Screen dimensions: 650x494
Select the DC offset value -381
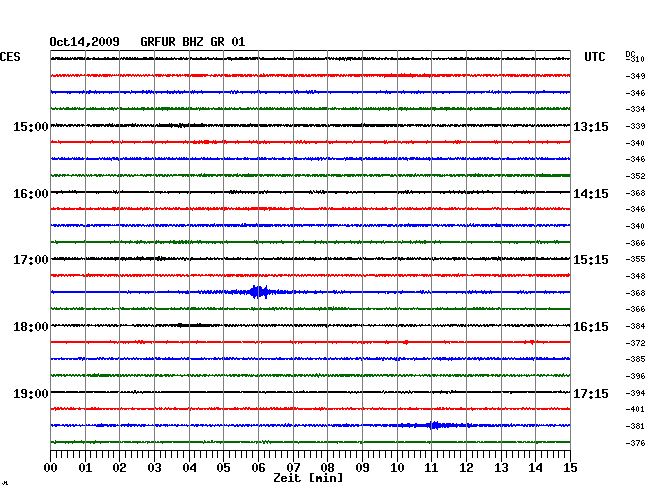coord(635,426)
